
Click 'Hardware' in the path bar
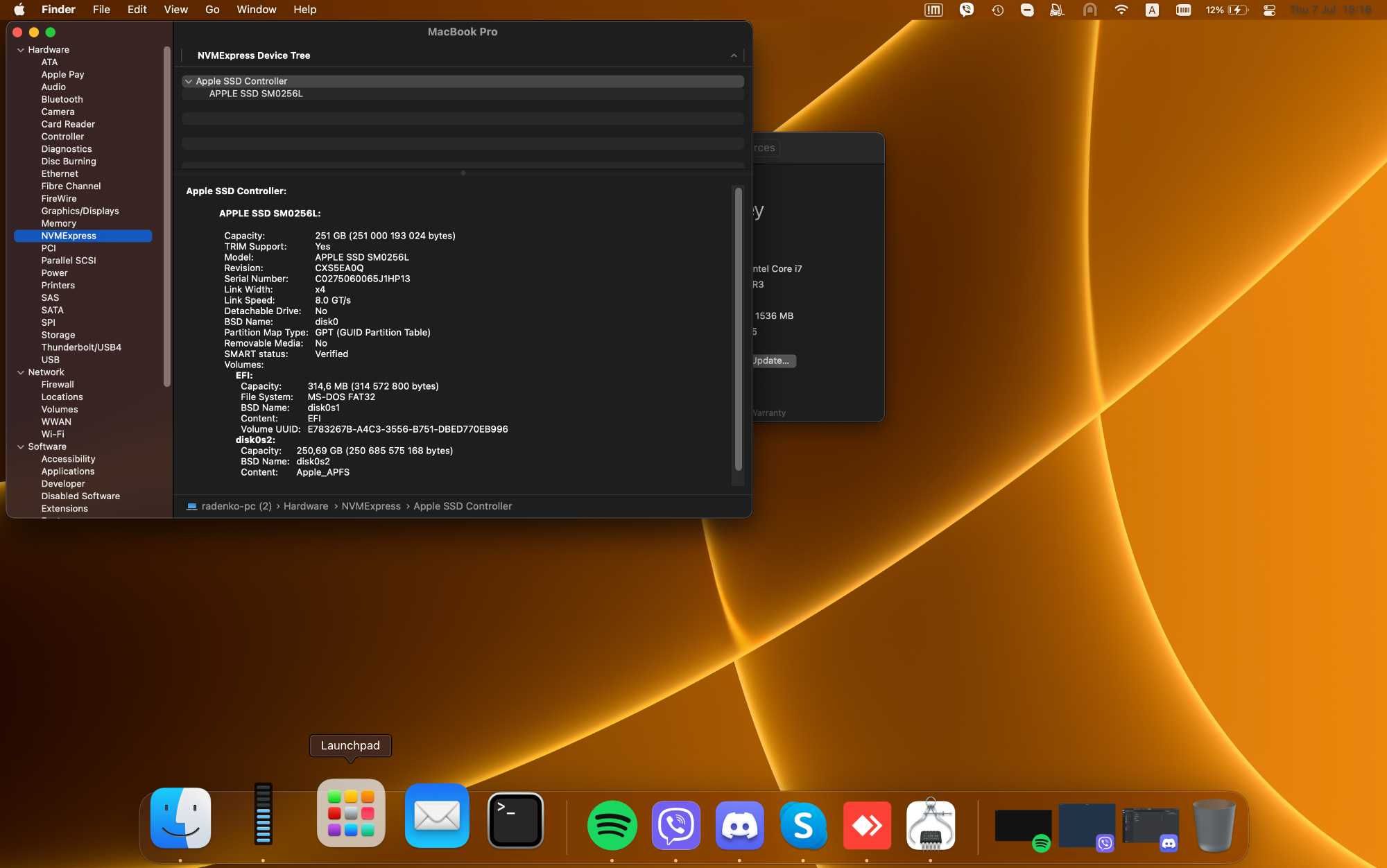306,507
